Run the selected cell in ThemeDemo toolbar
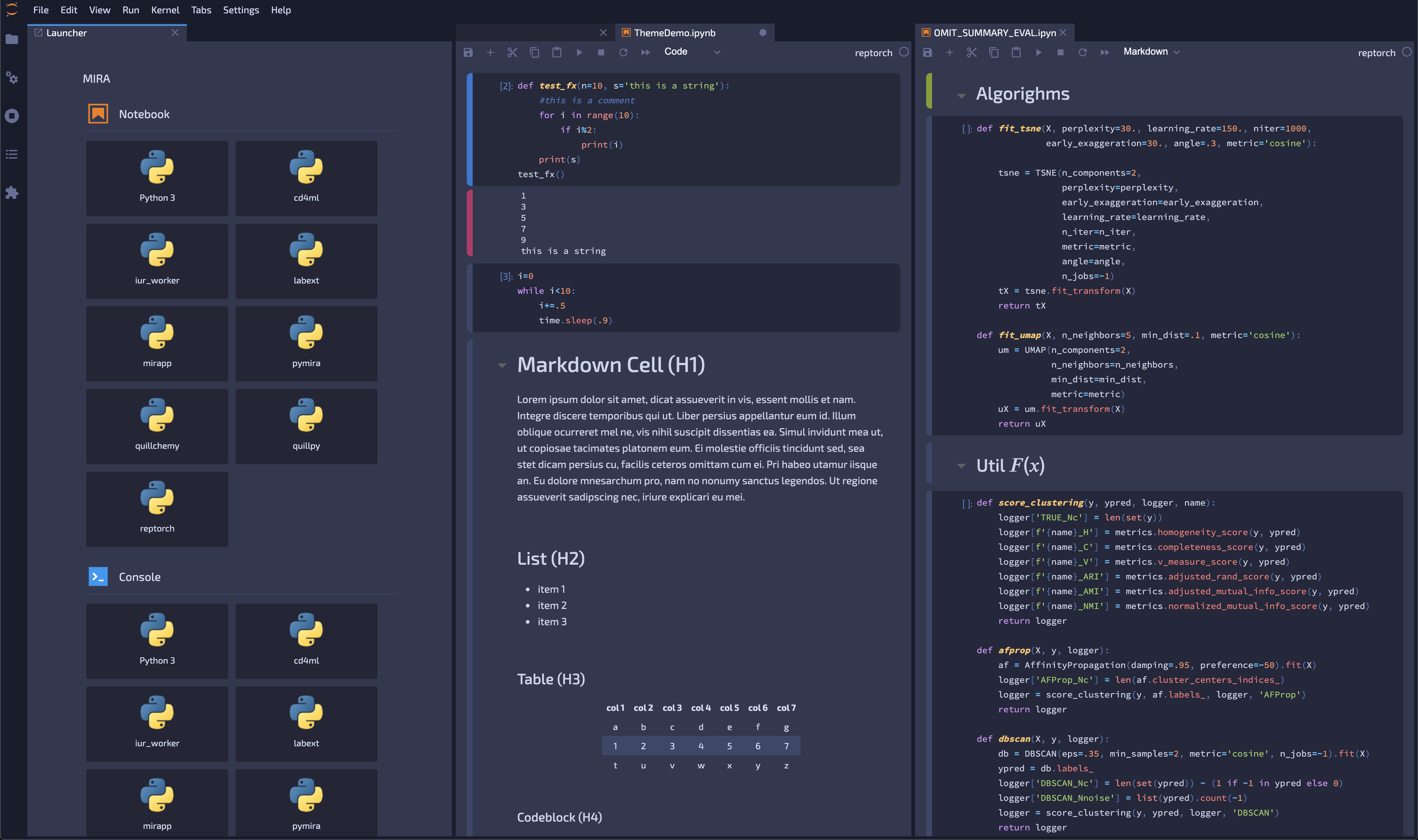 [579, 52]
